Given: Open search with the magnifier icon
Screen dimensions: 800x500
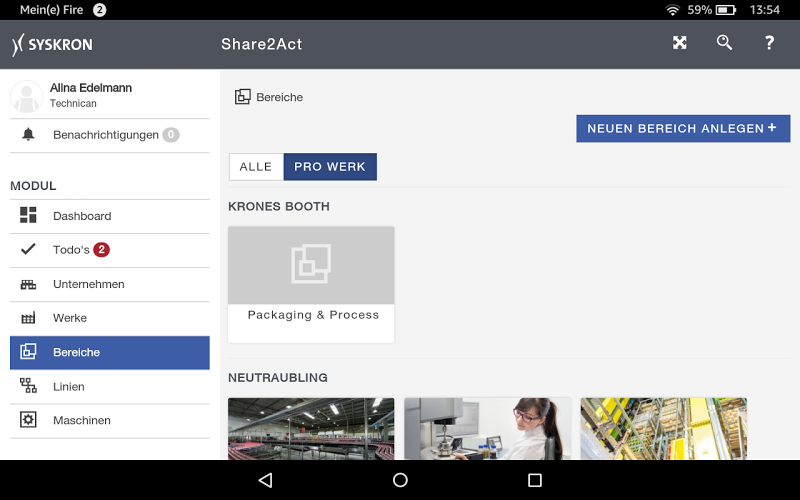Looking at the screenshot, I should (724, 43).
